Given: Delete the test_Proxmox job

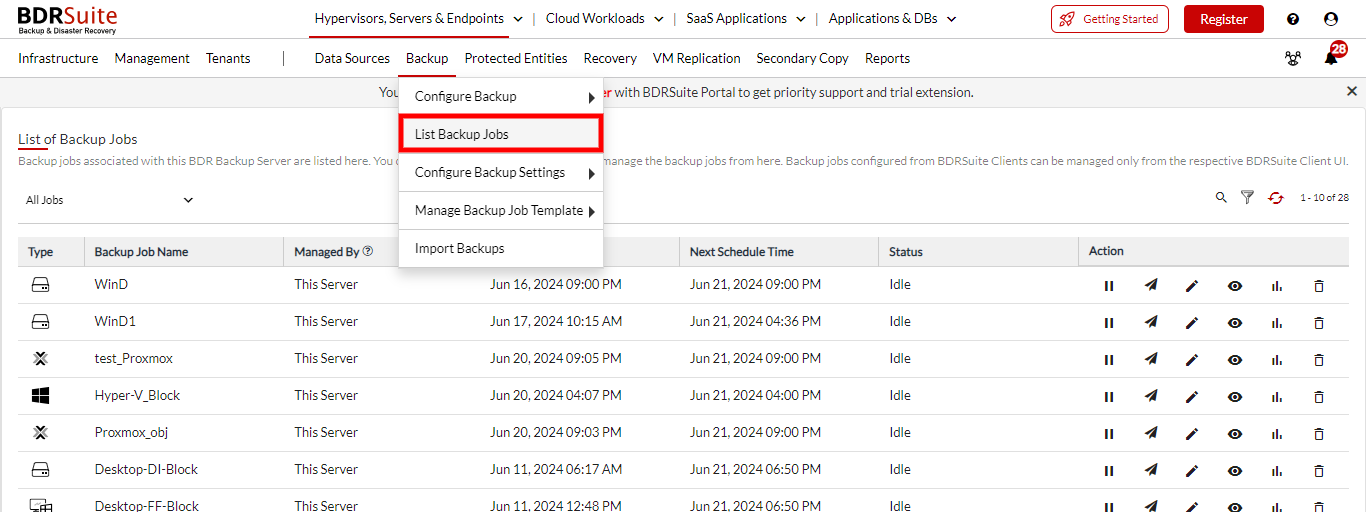Looking at the screenshot, I should tap(1319, 360).
